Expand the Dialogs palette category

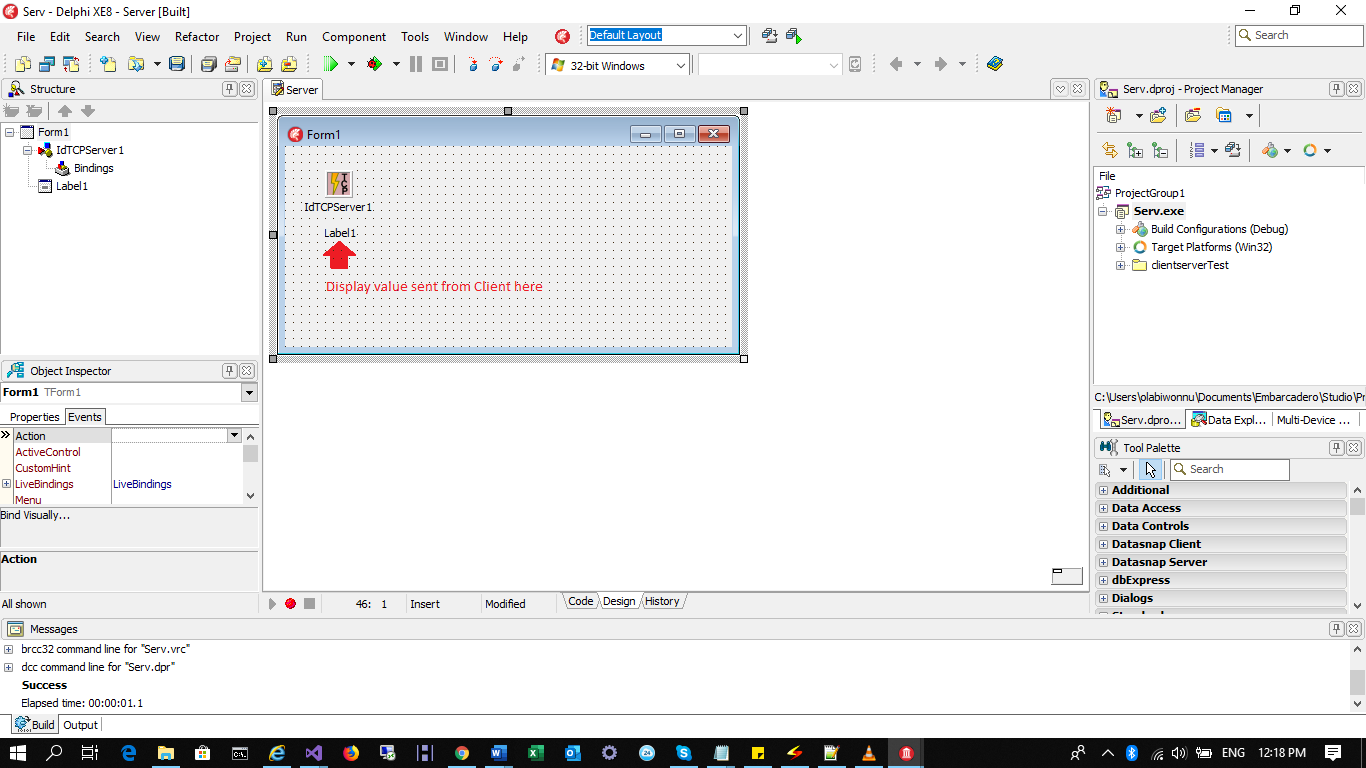coord(1104,598)
